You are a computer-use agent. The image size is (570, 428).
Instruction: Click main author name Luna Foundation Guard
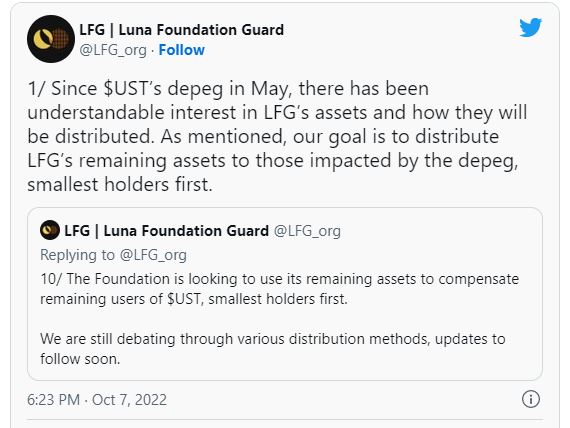(x=181, y=30)
